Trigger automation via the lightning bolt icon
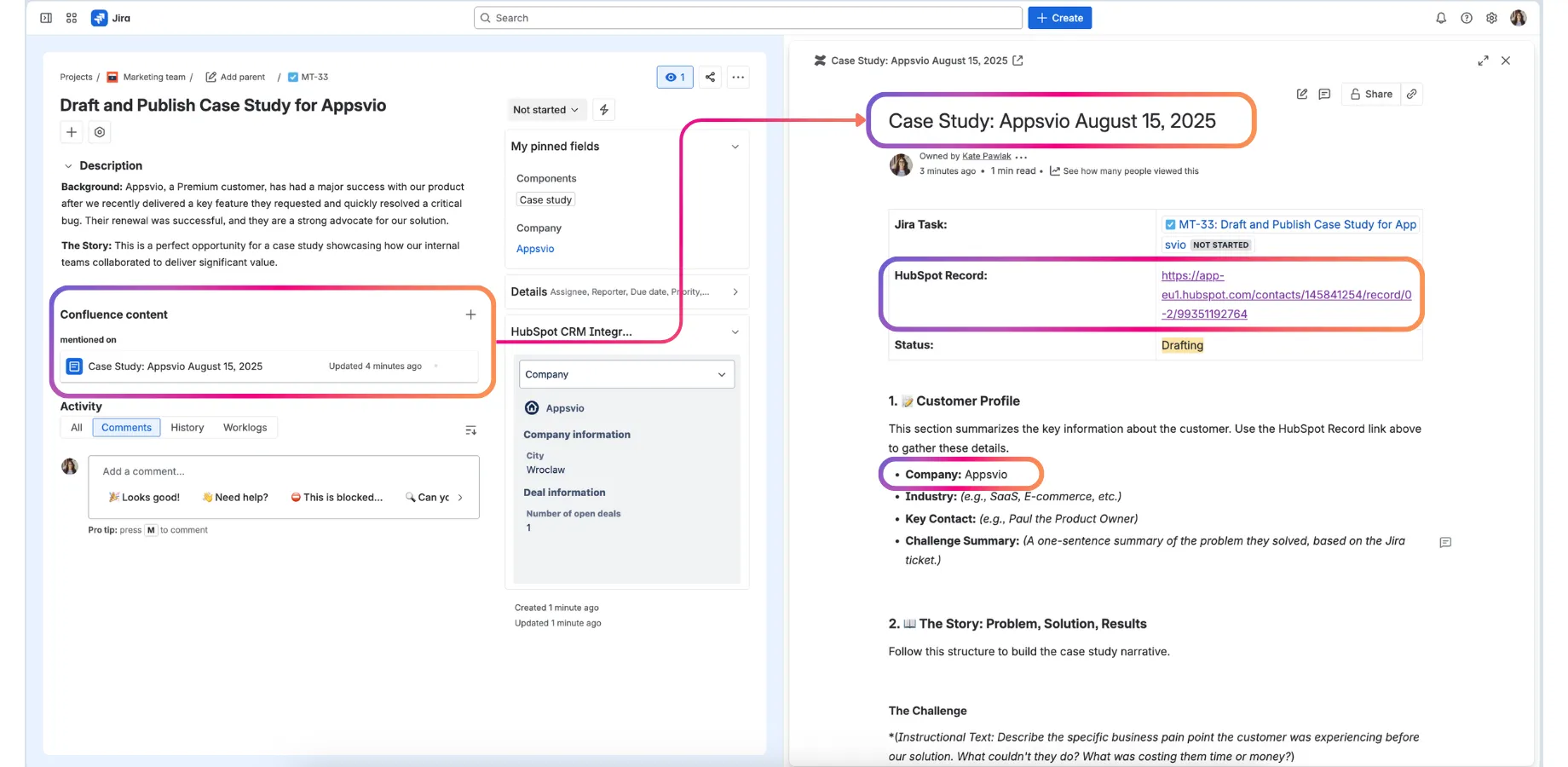Screen dimensions: 1568x767 pos(603,109)
